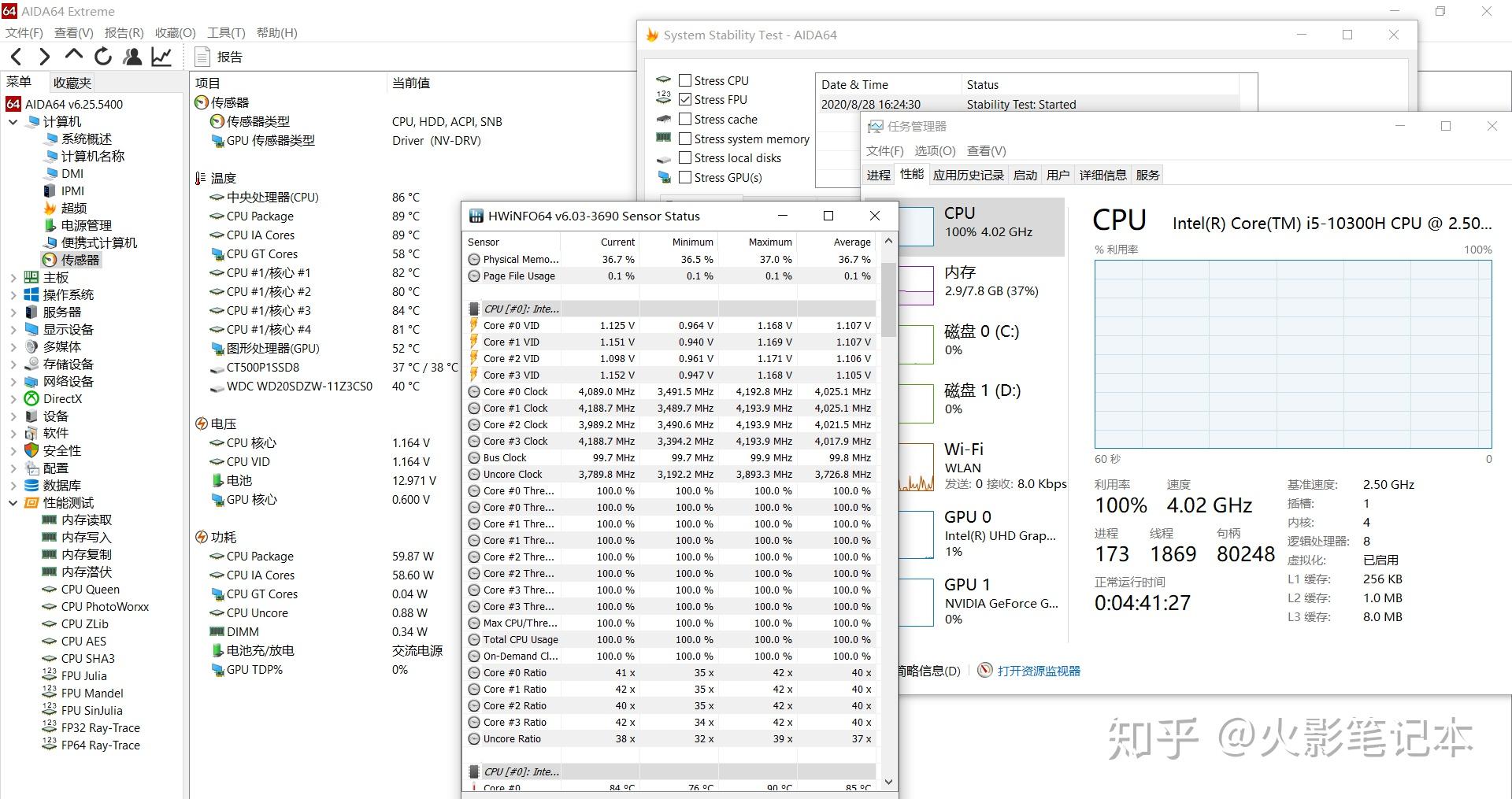This screenshot has width=1512, height=799.
Task: Select the GPU 1 NVIDIA panel
Action: coord(981,601)
